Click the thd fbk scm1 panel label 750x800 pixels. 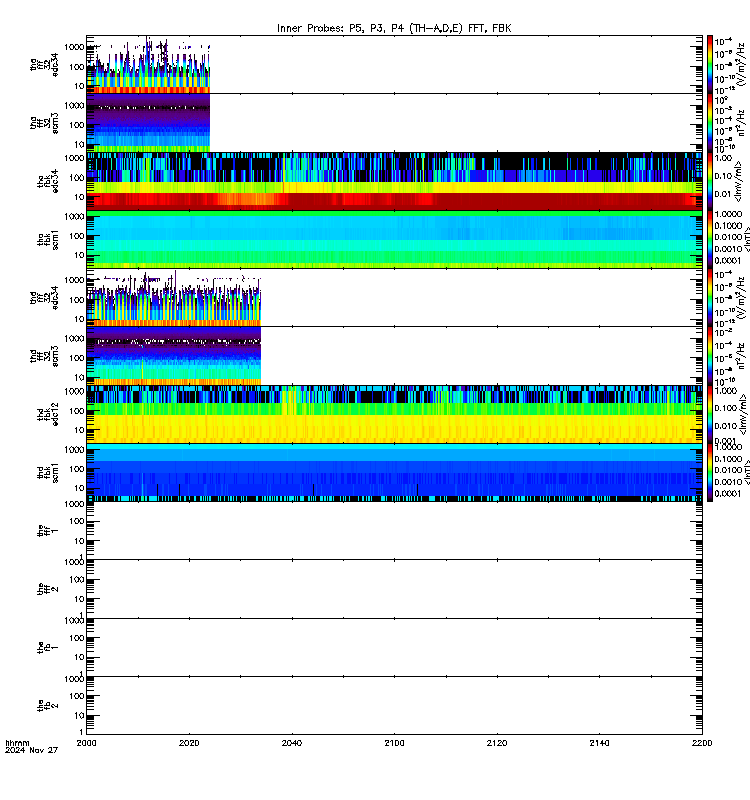click(x=48, y=472)
